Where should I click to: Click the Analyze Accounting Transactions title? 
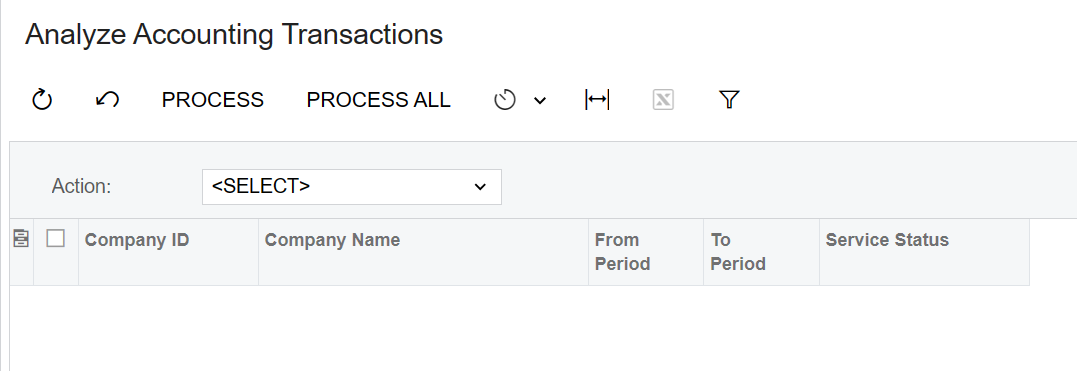234,35
